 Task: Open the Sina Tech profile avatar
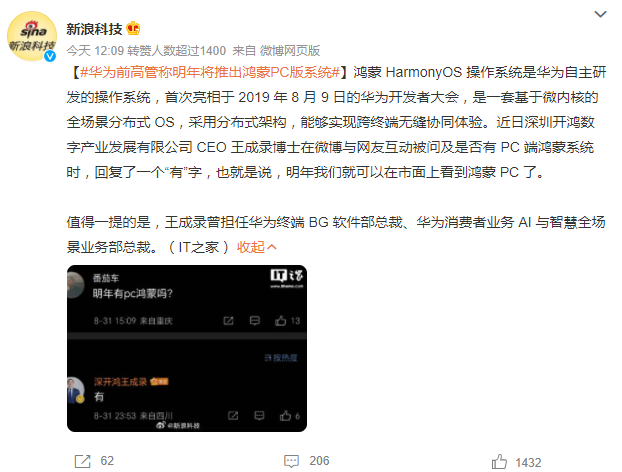tap(32, 36)
